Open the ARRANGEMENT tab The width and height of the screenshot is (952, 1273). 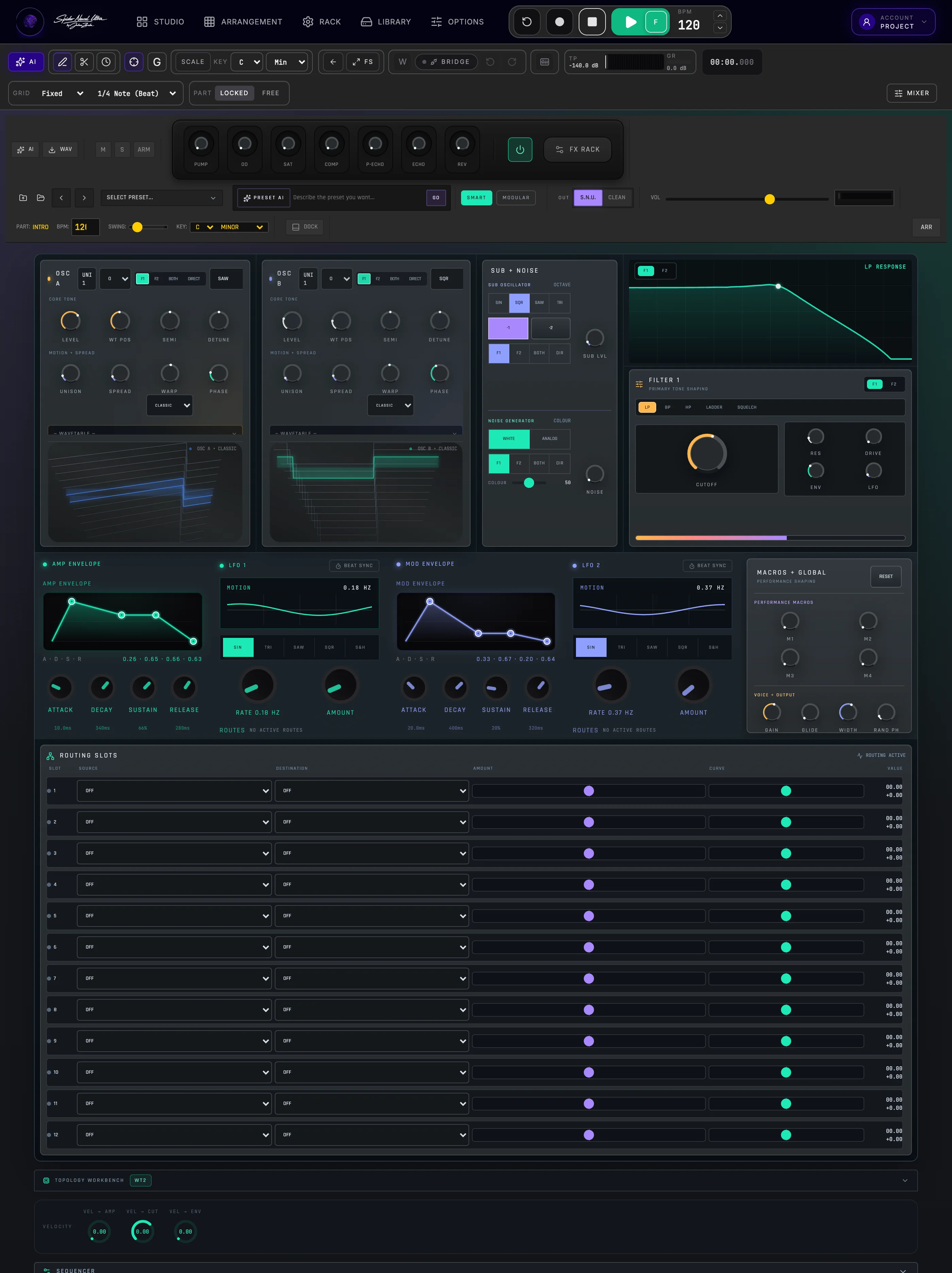243,22
